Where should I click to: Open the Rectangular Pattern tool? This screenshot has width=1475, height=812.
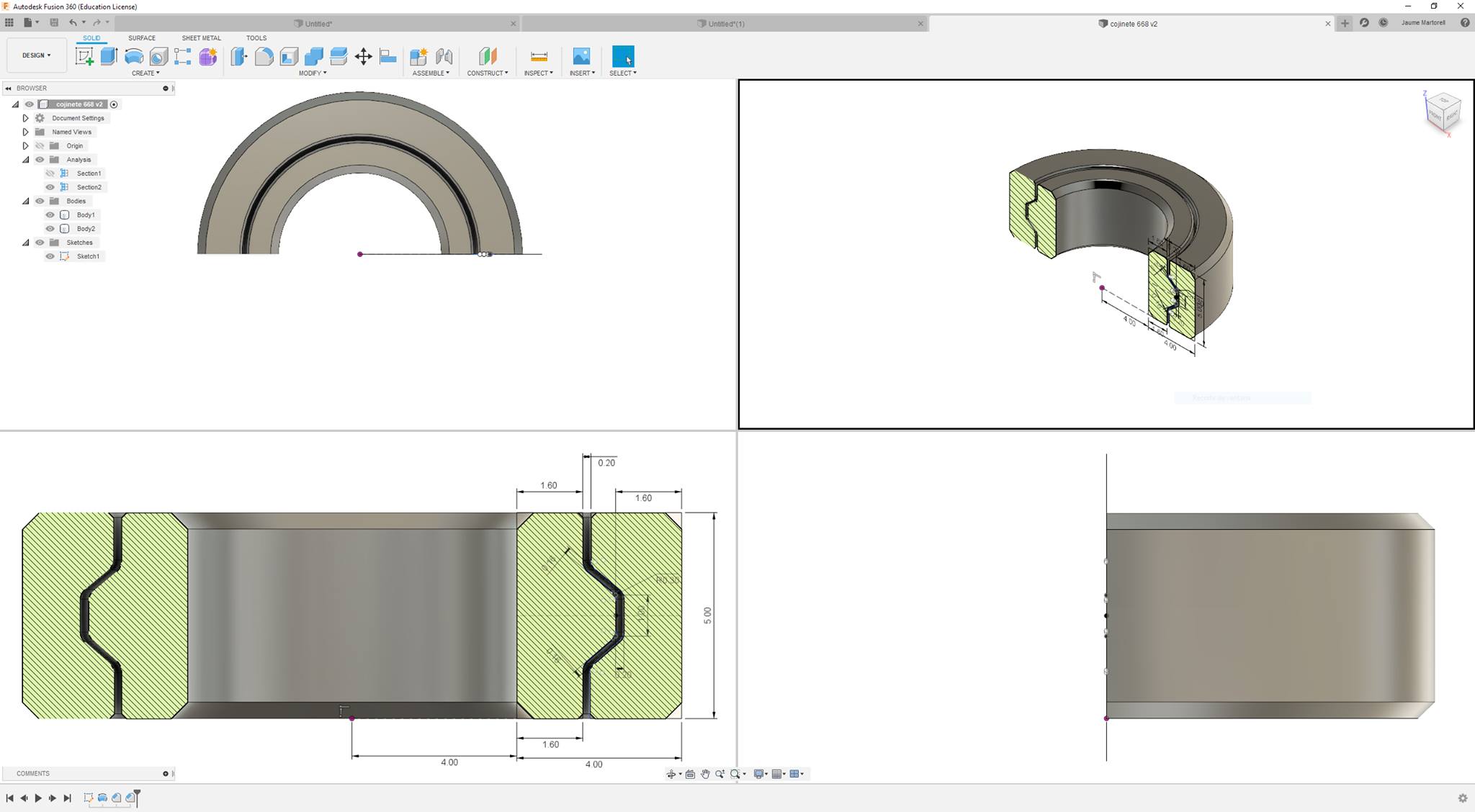point(183,56)
